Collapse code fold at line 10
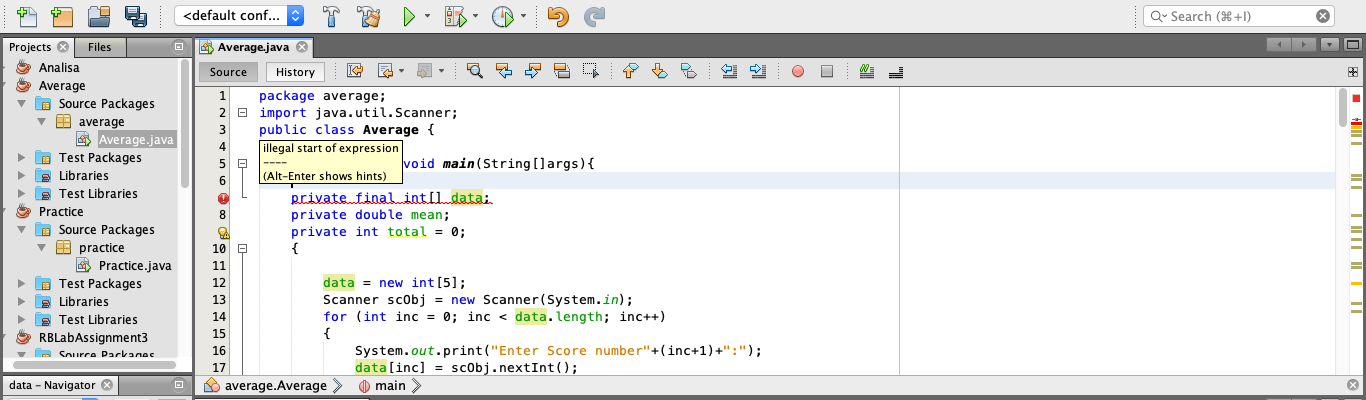The width and height of the screenshot is (1366, 400). pos(242,248)
